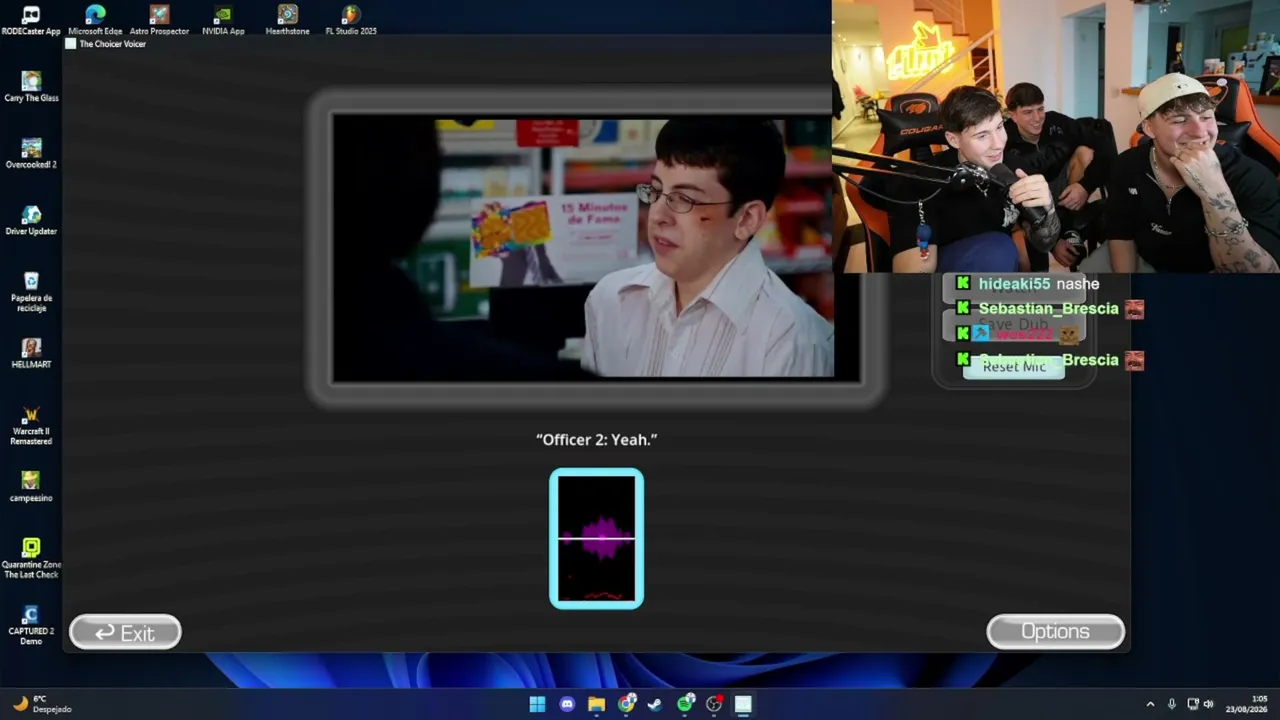This screenshot has width=1280, height=720.
Task: Open the Windows Start menu
Action: click(537, 704)
